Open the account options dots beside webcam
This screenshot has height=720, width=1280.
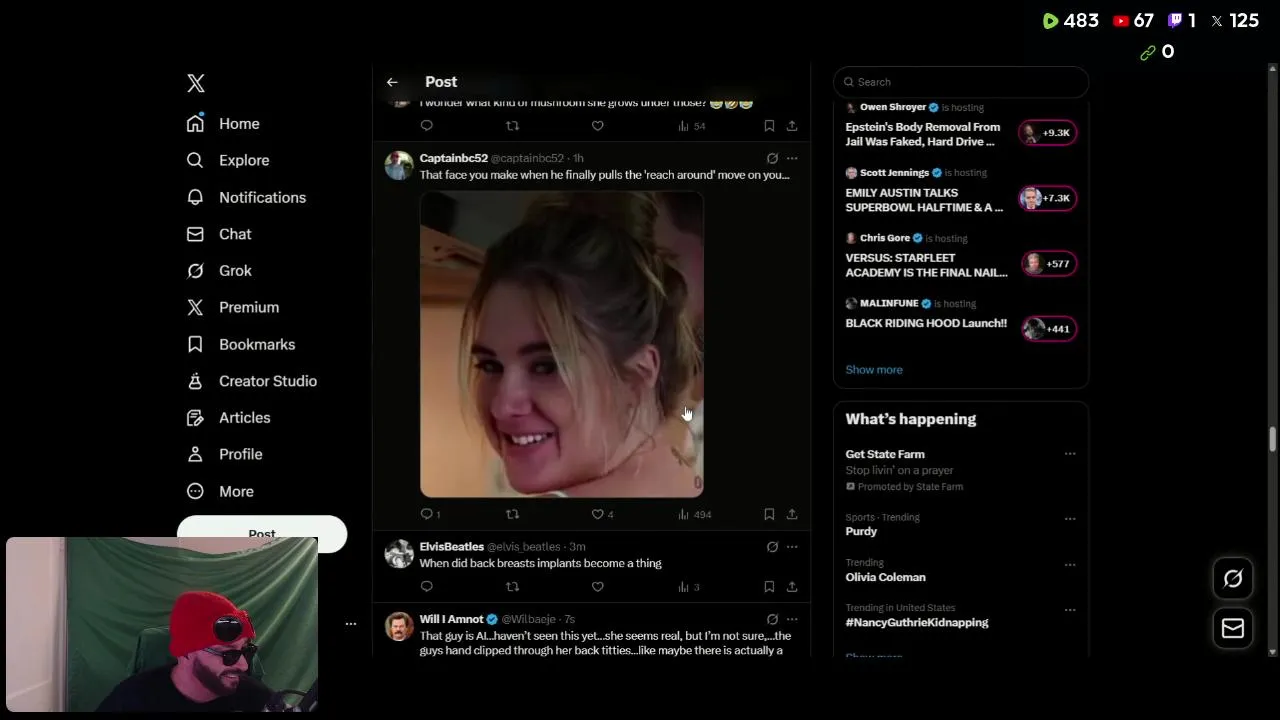(x=351, y=624)
